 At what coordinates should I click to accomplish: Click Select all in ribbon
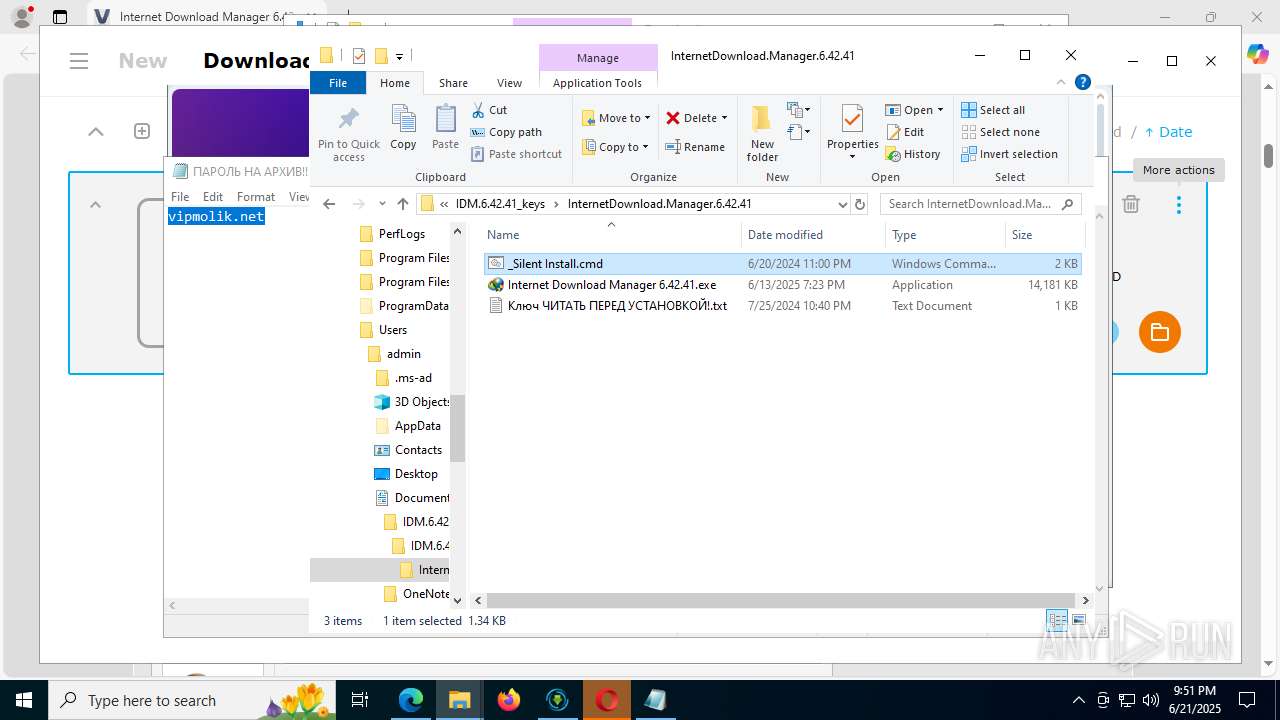(x=993, y=110)
